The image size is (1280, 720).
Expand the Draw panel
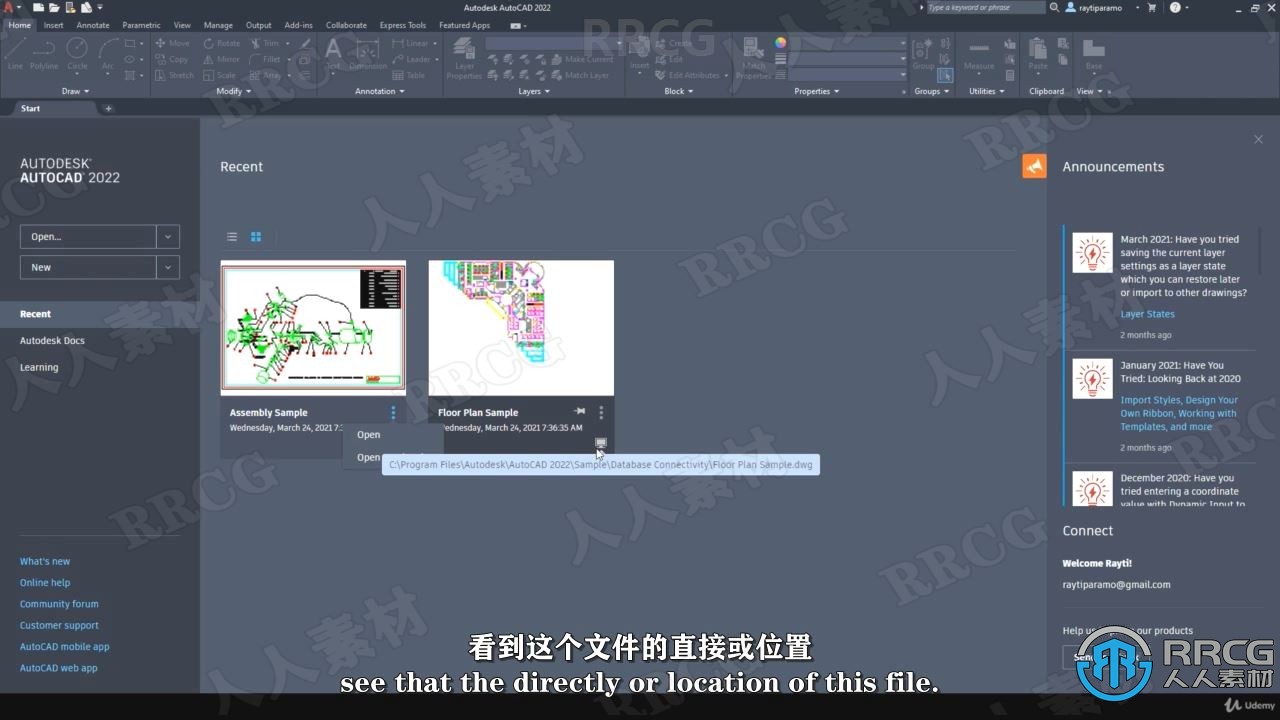pos(75,91)
